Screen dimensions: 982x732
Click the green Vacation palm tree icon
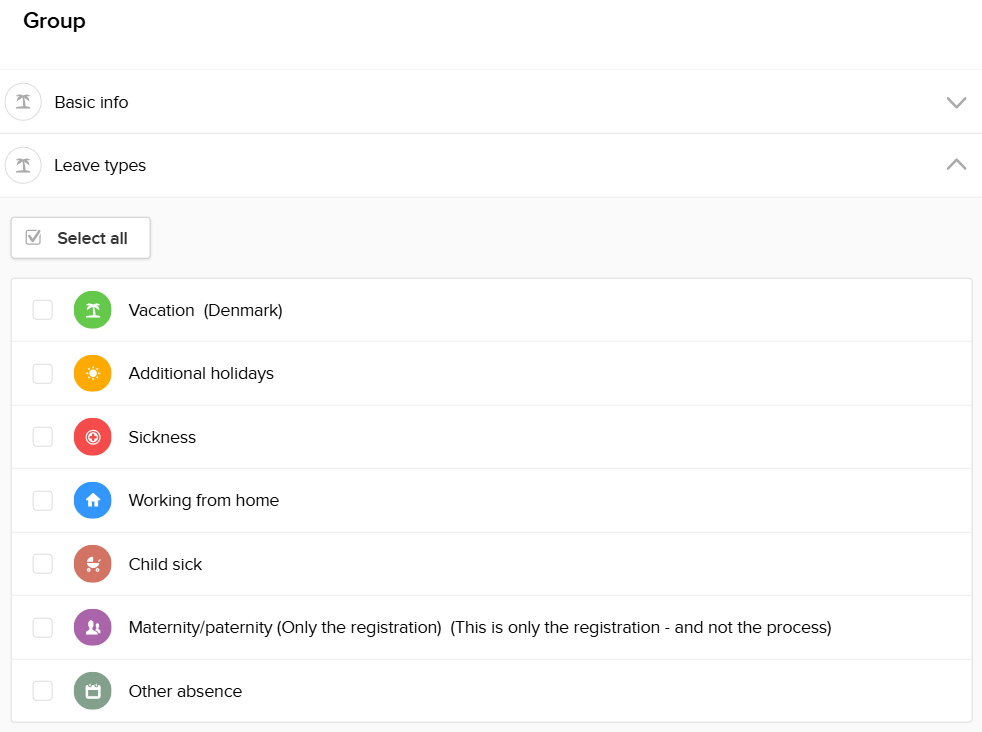click(93, 310)
